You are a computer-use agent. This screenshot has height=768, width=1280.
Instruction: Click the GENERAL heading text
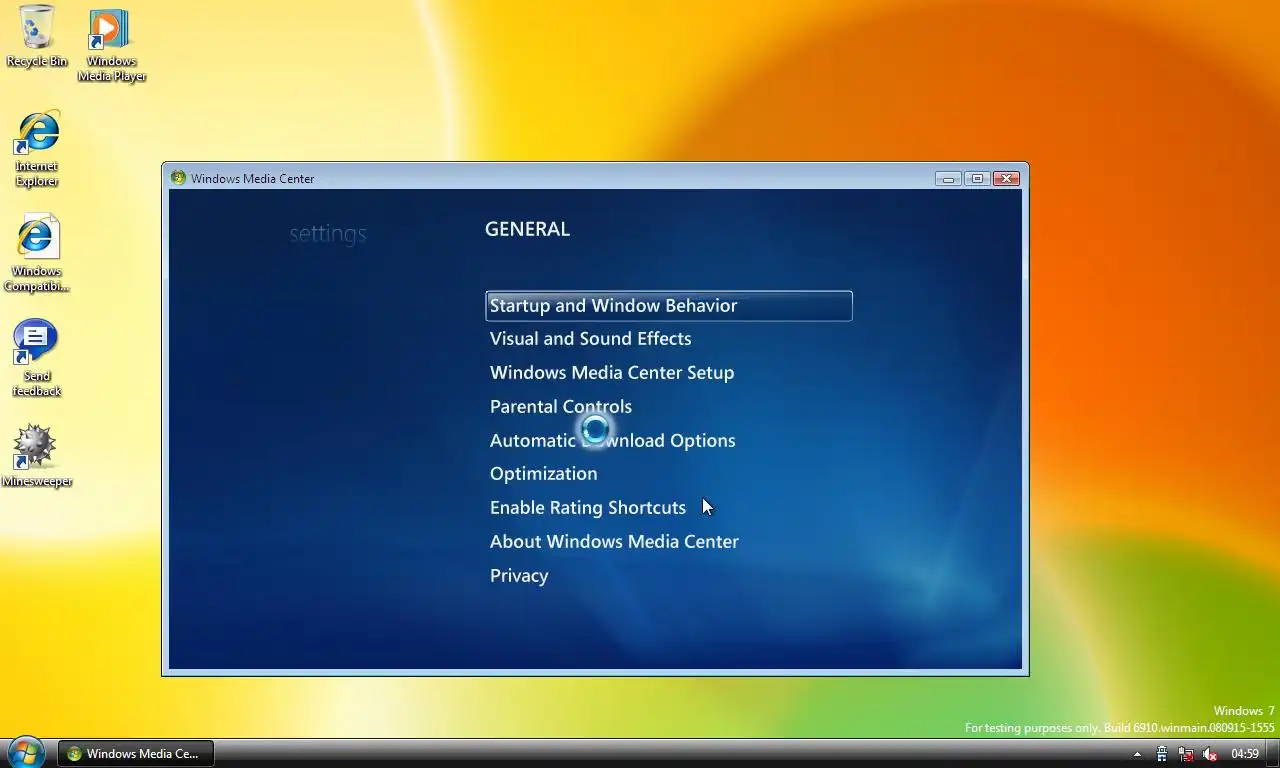point(527,229)
